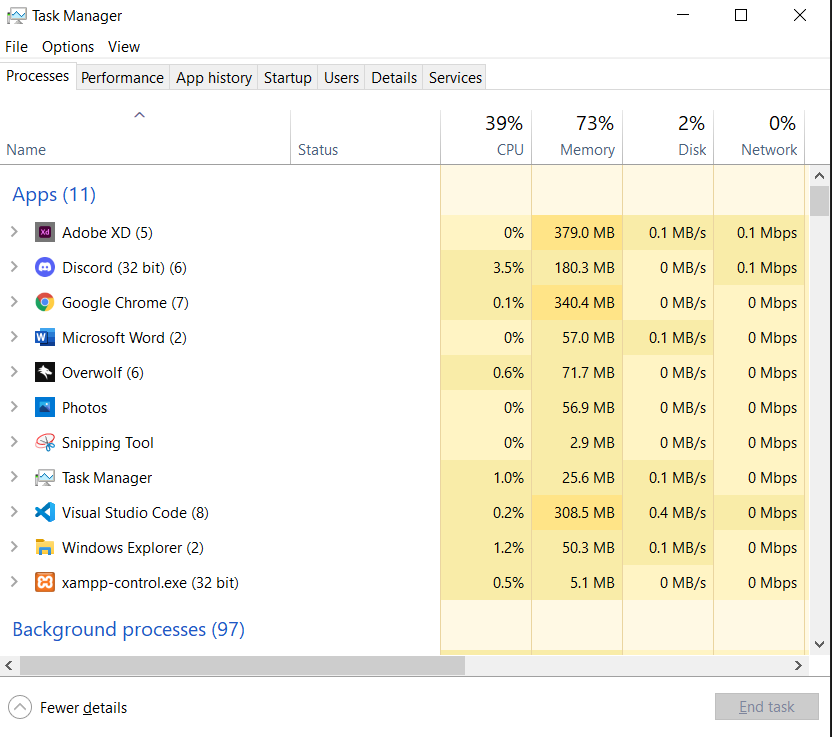Click the horizontal scrollbar right arrow
The height and width of the screenshot is (737, 832).
(798, 666)
